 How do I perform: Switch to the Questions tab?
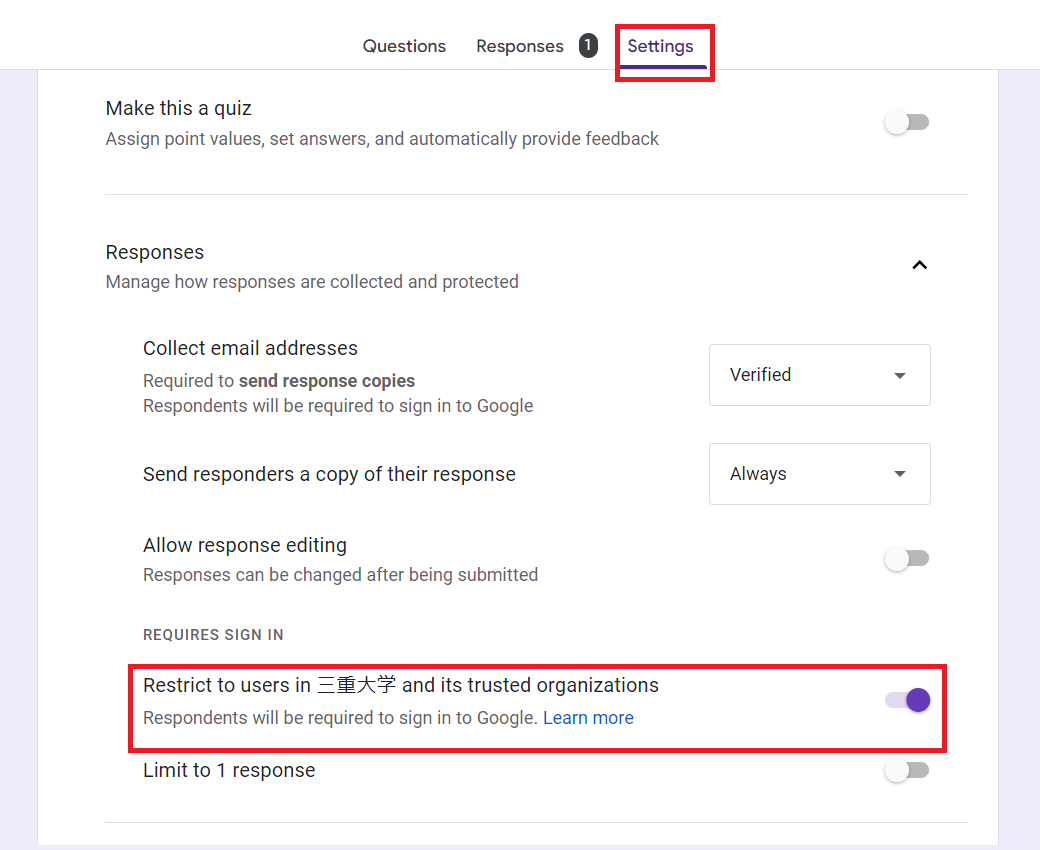point(404,46)
